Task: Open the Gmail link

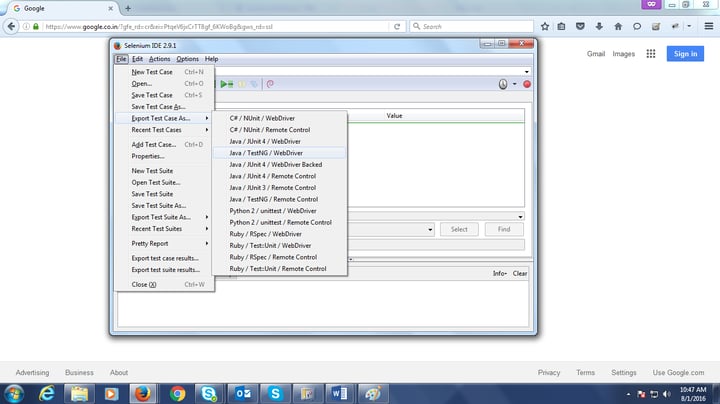Action: [596, 54]
